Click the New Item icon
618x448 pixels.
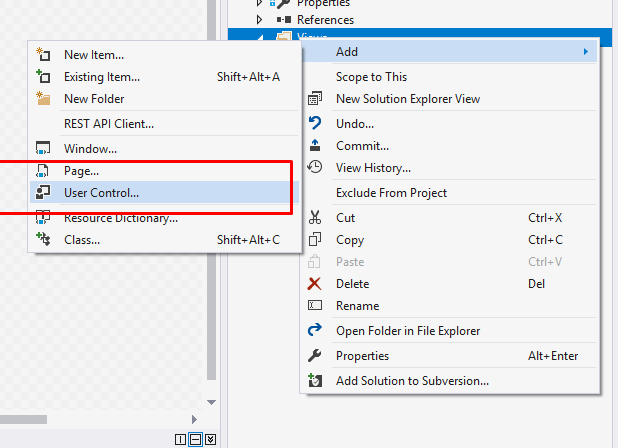[42, 54]
